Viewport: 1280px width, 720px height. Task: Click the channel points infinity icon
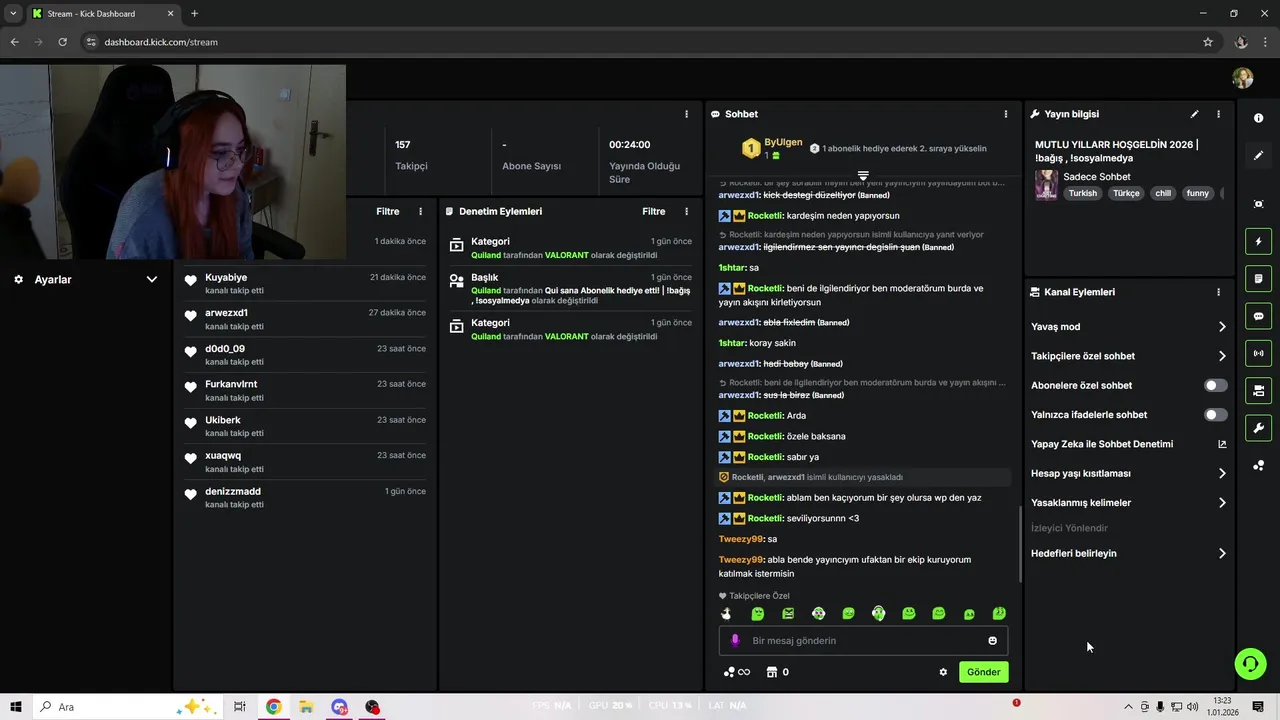click(x=737, y=672)
